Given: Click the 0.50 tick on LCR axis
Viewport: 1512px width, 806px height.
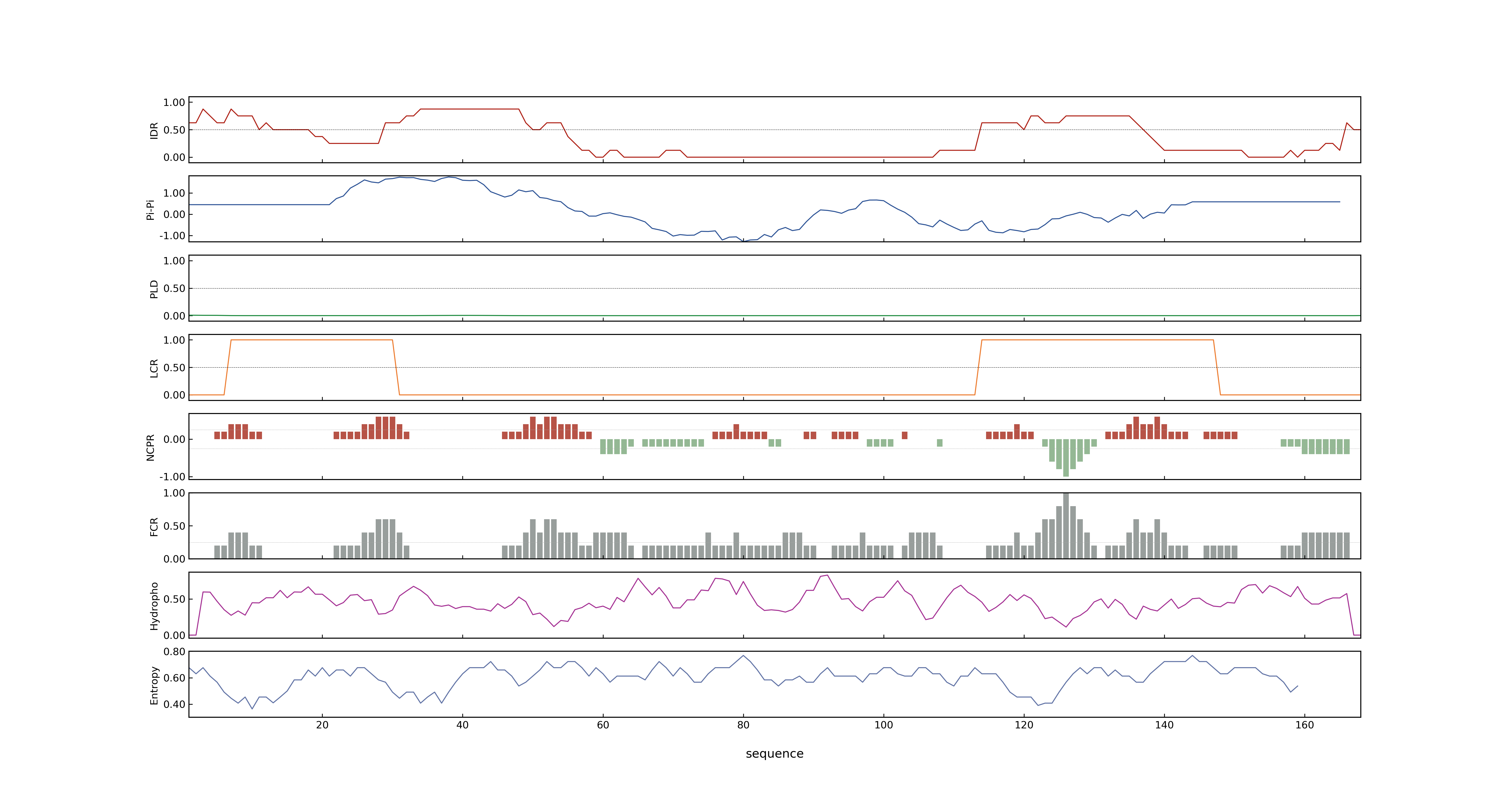Looking at the screenshot, I should (174, 368).
